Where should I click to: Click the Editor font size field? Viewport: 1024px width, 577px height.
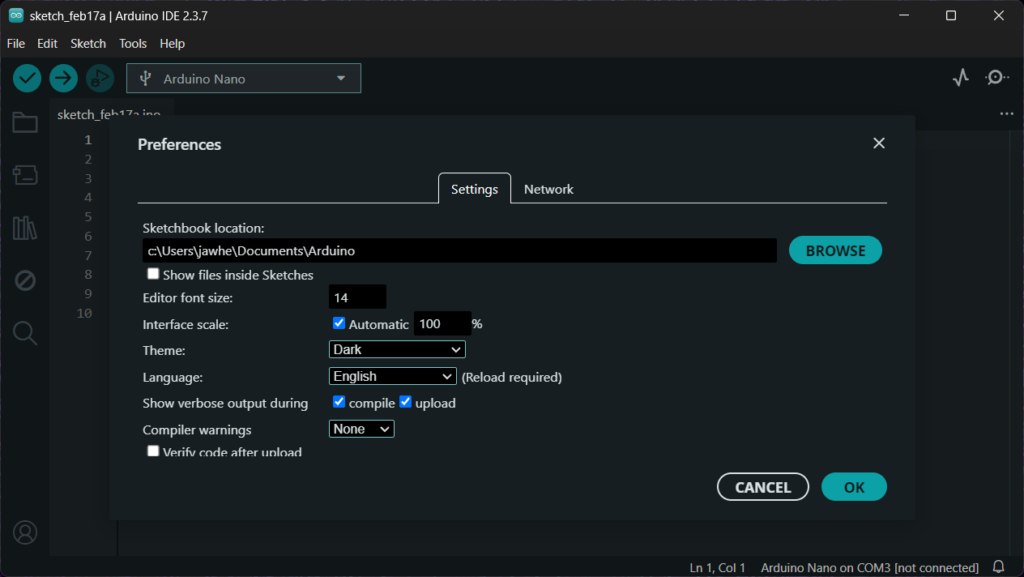[357, 297]
